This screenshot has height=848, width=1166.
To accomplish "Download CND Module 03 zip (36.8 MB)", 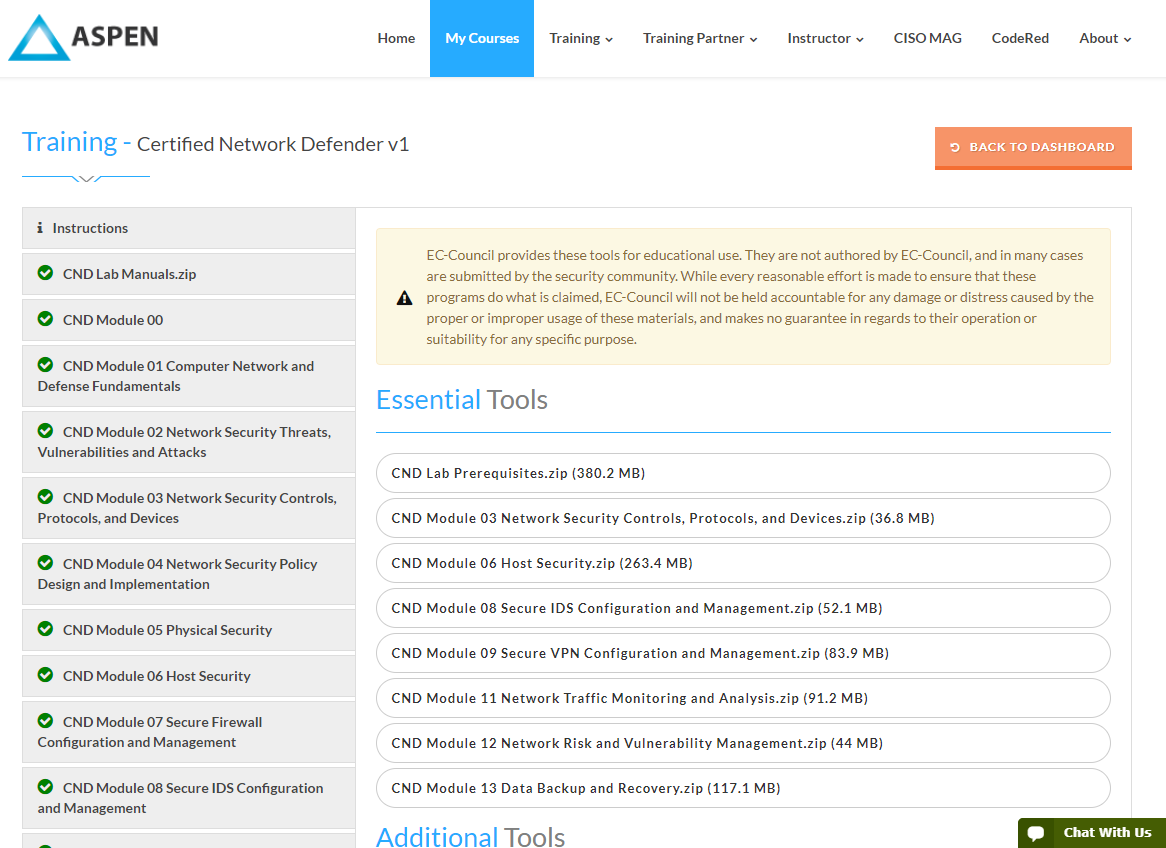I will [743, 518].
